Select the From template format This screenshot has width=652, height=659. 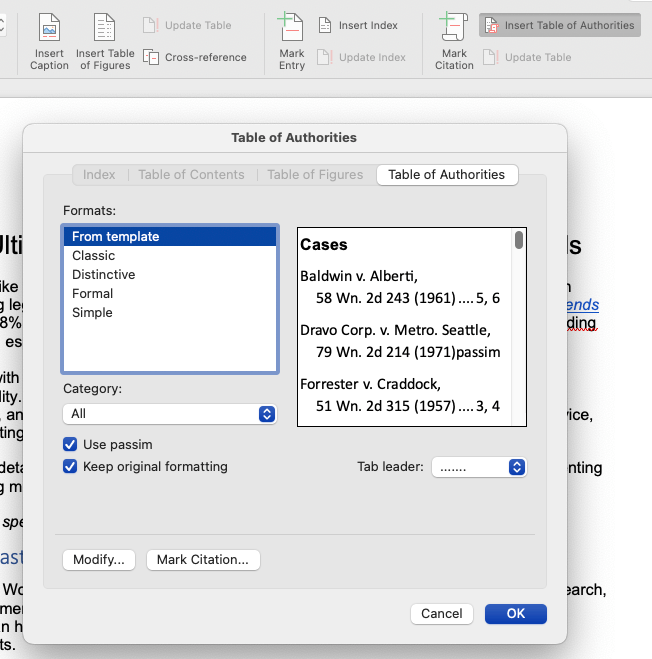tap(170, 237)
